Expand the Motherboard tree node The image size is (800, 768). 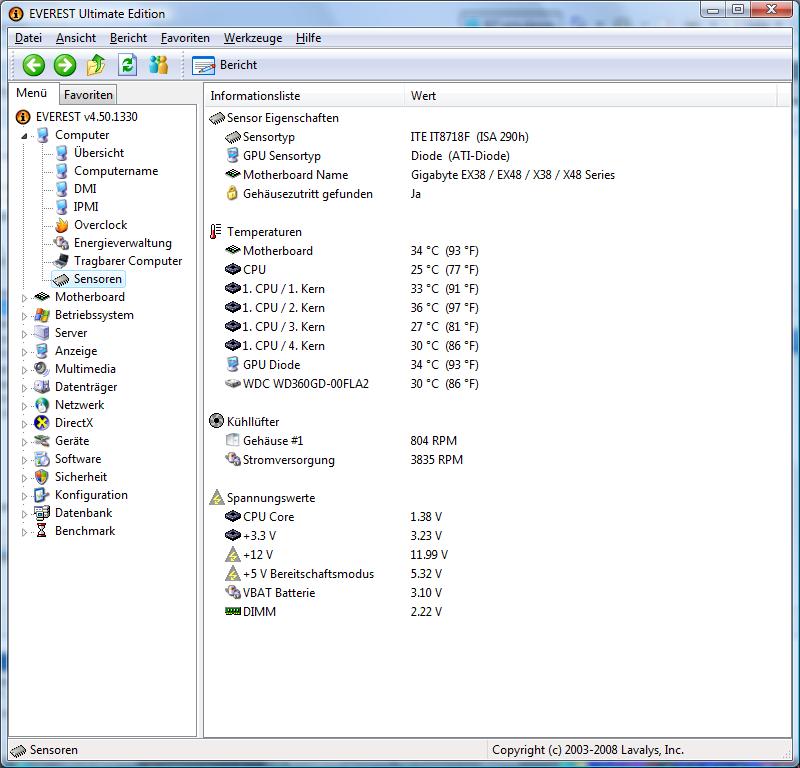(24, 298)
